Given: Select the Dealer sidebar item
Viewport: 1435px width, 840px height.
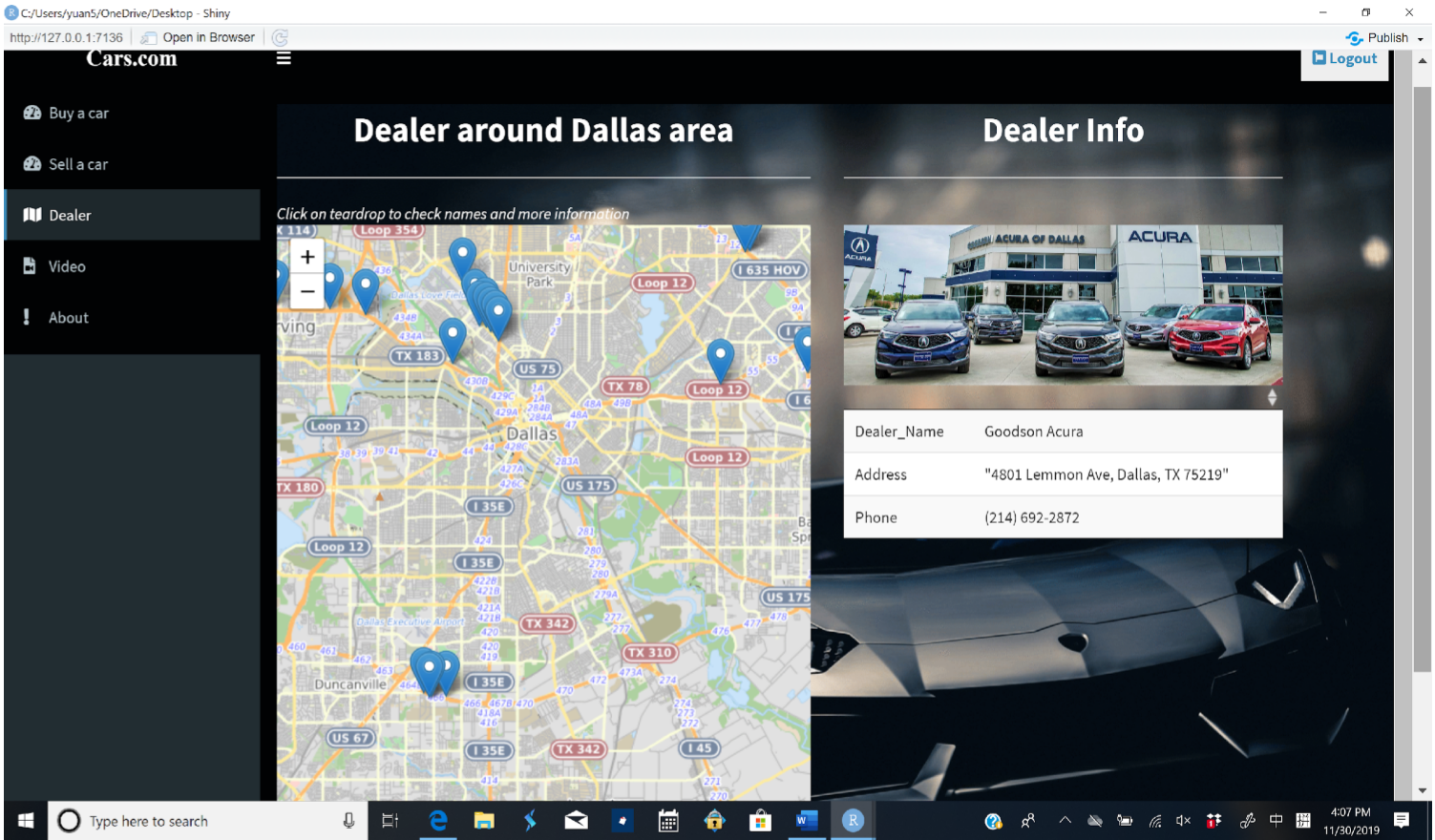Looking at the screenshot, I should tap(132, 215).
